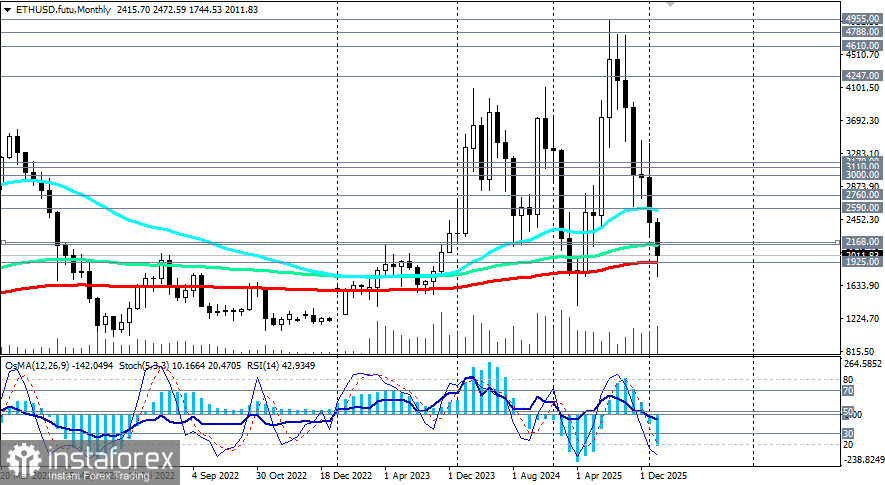Image resolution: width=885 pixels, height=485 pixels.
Task: Click the 264.5852 indicator scale maximum
Action: click(x=862, y=364)
